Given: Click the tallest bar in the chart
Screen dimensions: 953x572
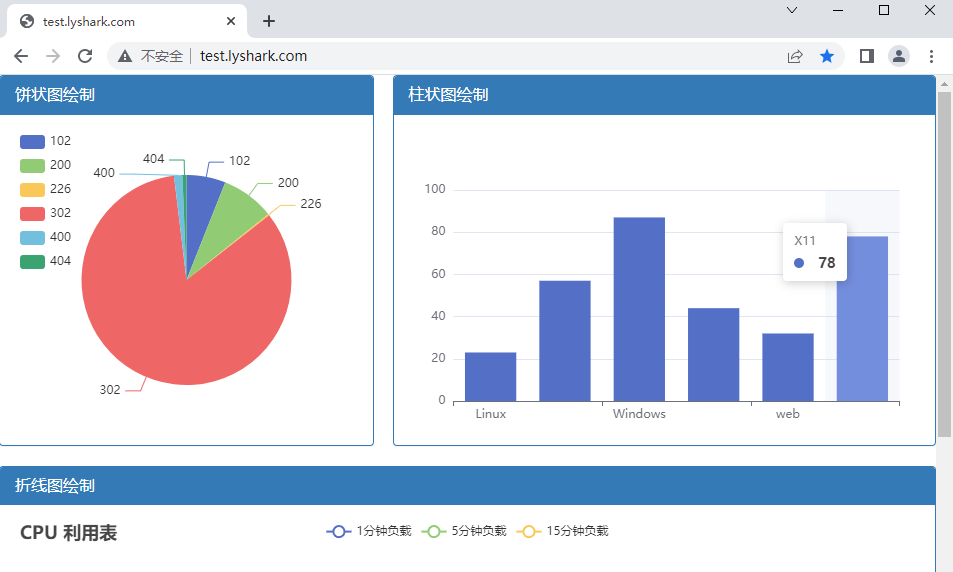Looking at the screenshot, I should [639, 308].
